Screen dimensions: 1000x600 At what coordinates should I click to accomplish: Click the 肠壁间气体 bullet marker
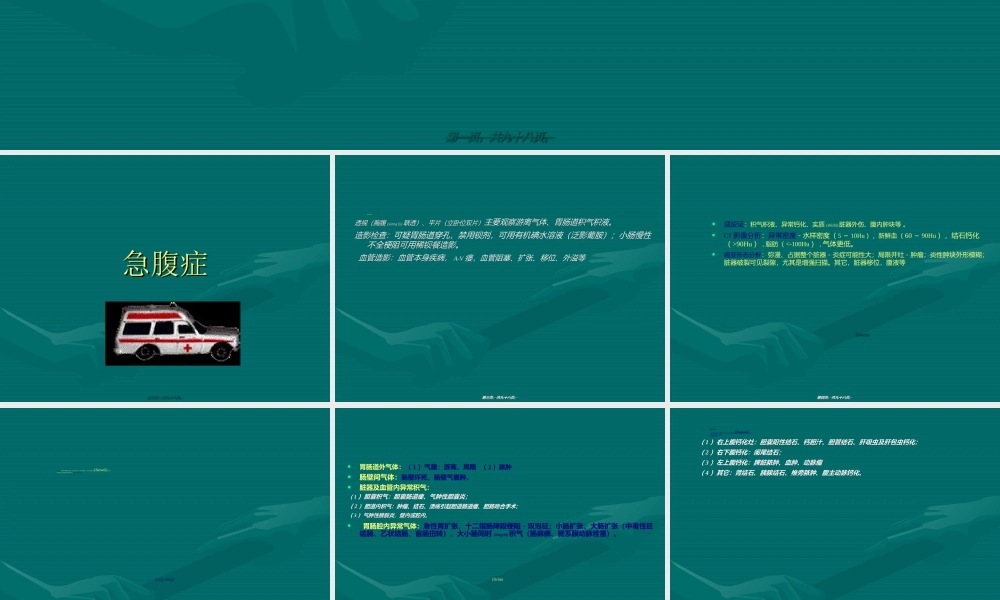click(348, 477)
